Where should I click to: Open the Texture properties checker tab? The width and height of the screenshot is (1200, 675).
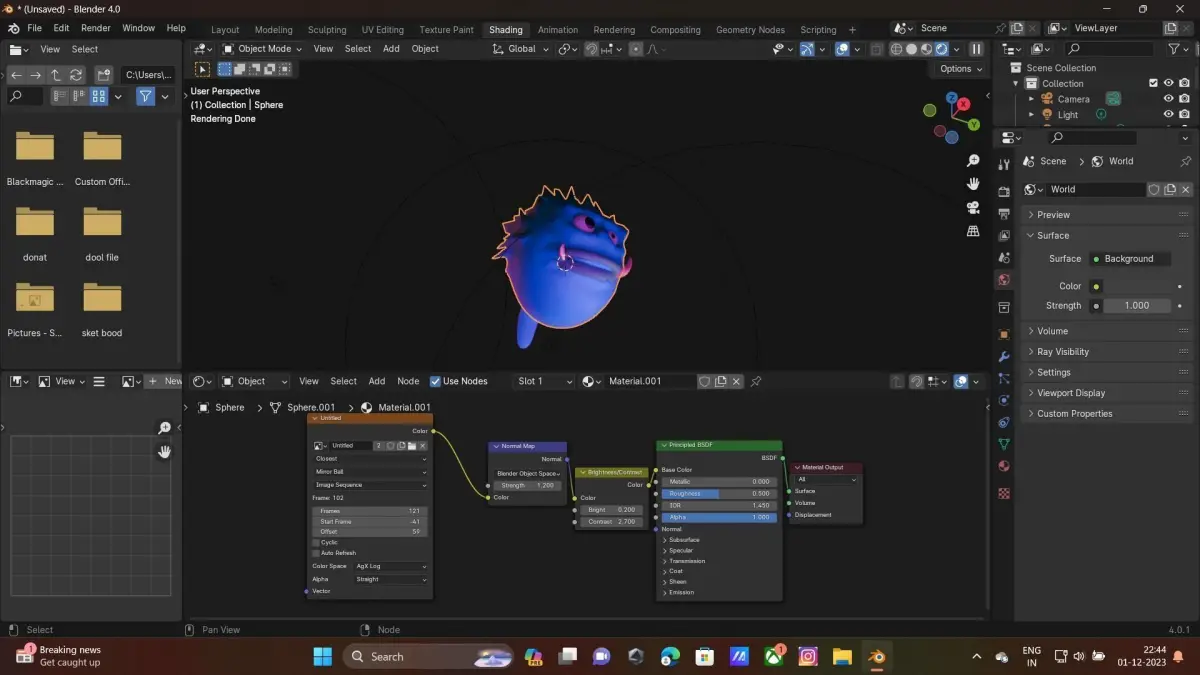(x=1004, y=493)
